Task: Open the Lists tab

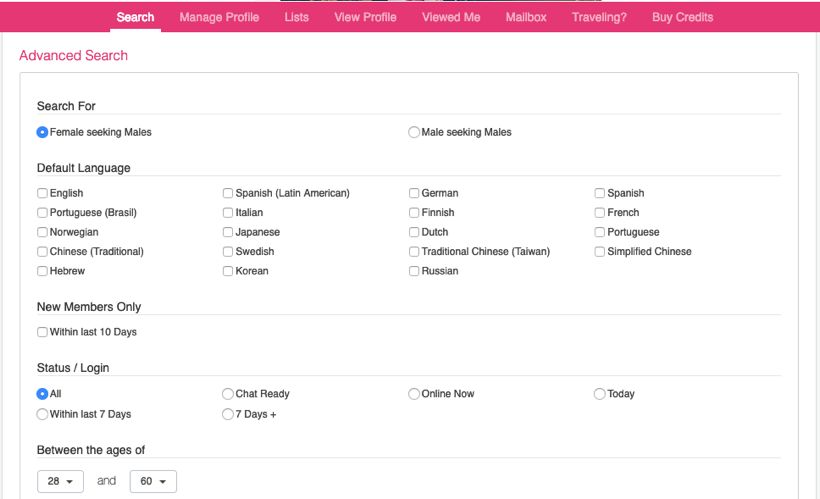Action: click(297, 17)
